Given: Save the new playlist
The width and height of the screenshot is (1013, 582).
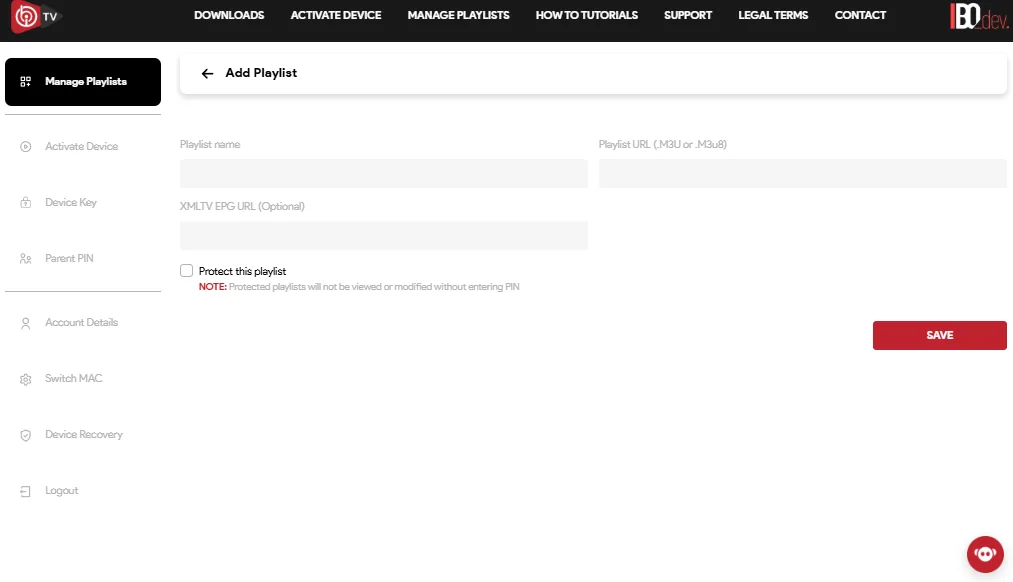Looking at the screenshot, I should [x=939, y=335].
